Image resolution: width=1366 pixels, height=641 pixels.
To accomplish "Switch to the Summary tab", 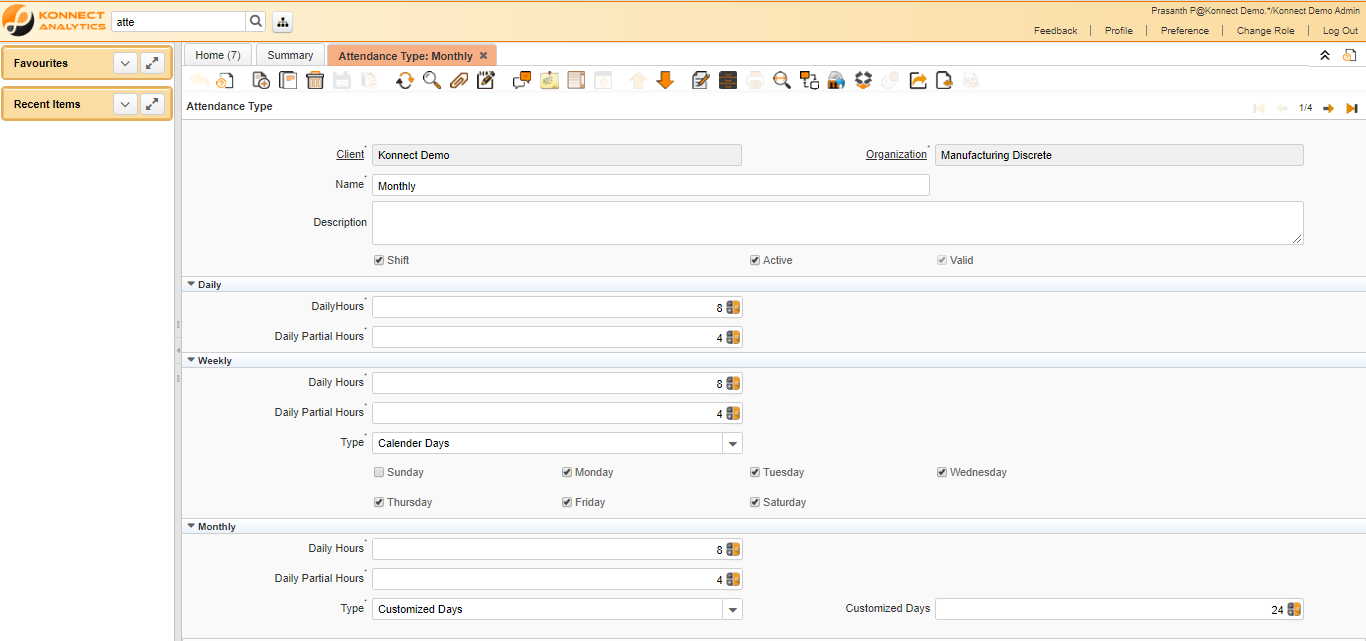I will pos(290,55).
